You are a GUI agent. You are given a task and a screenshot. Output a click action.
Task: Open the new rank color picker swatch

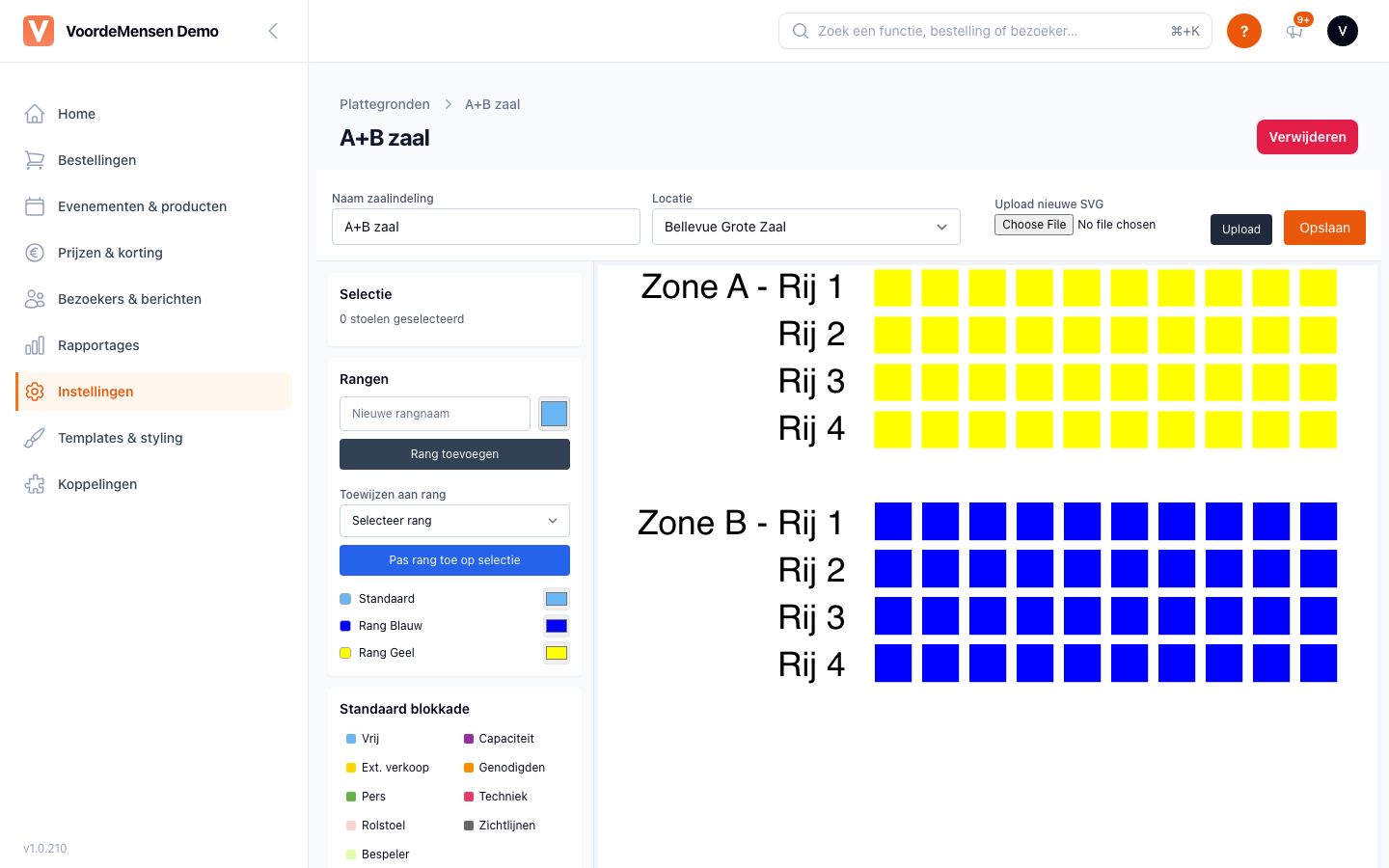click(x=554, y=414)
